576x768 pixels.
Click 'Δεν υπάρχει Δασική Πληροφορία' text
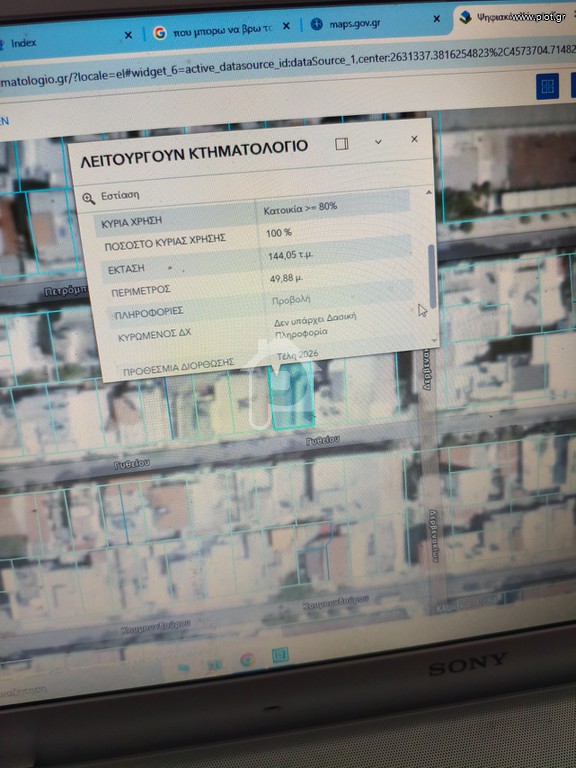point(315,326)
